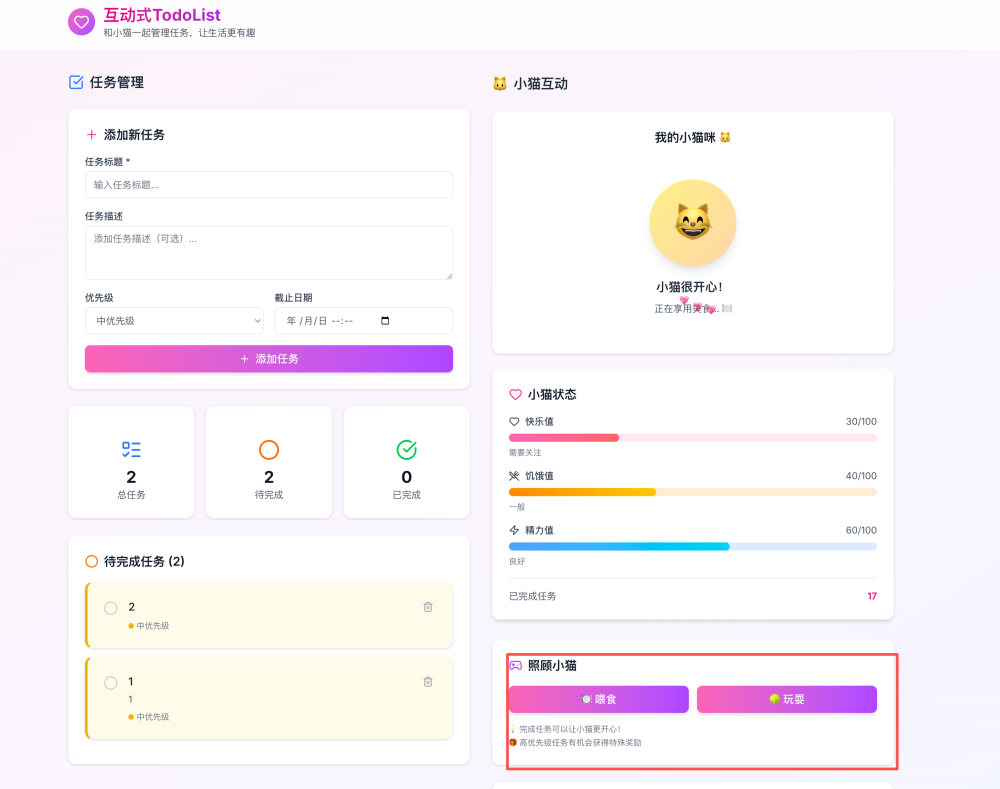This screenshot has width=1000, height=789.
Task: Click the 快乐值 happiness progress bar
Action: (692, 437)
